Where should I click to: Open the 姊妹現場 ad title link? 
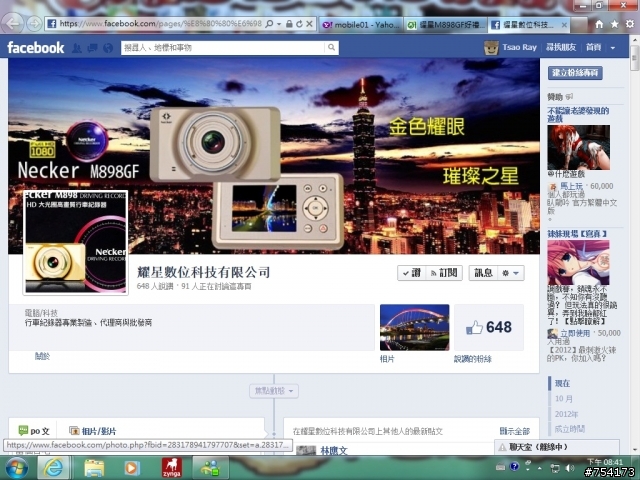[x=577, y=234]
